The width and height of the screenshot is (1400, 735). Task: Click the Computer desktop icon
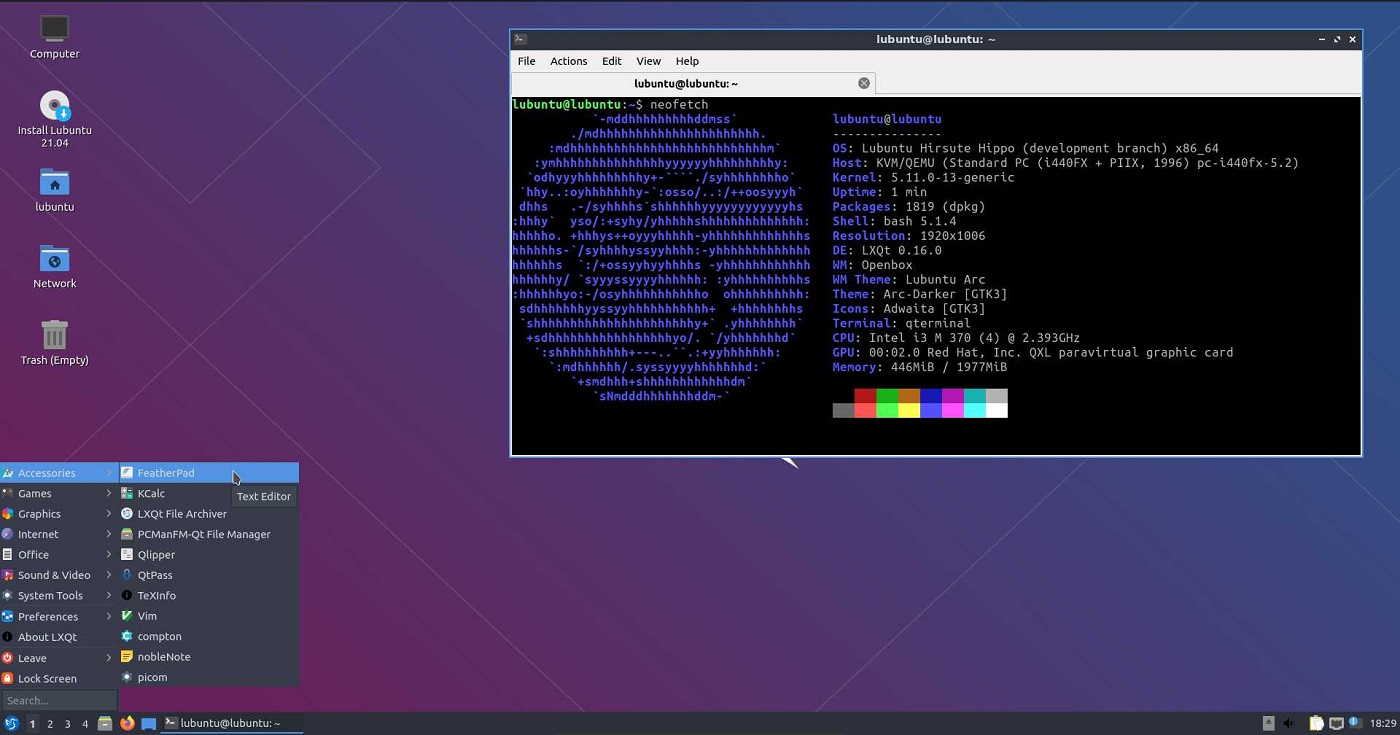coord(54,30)
